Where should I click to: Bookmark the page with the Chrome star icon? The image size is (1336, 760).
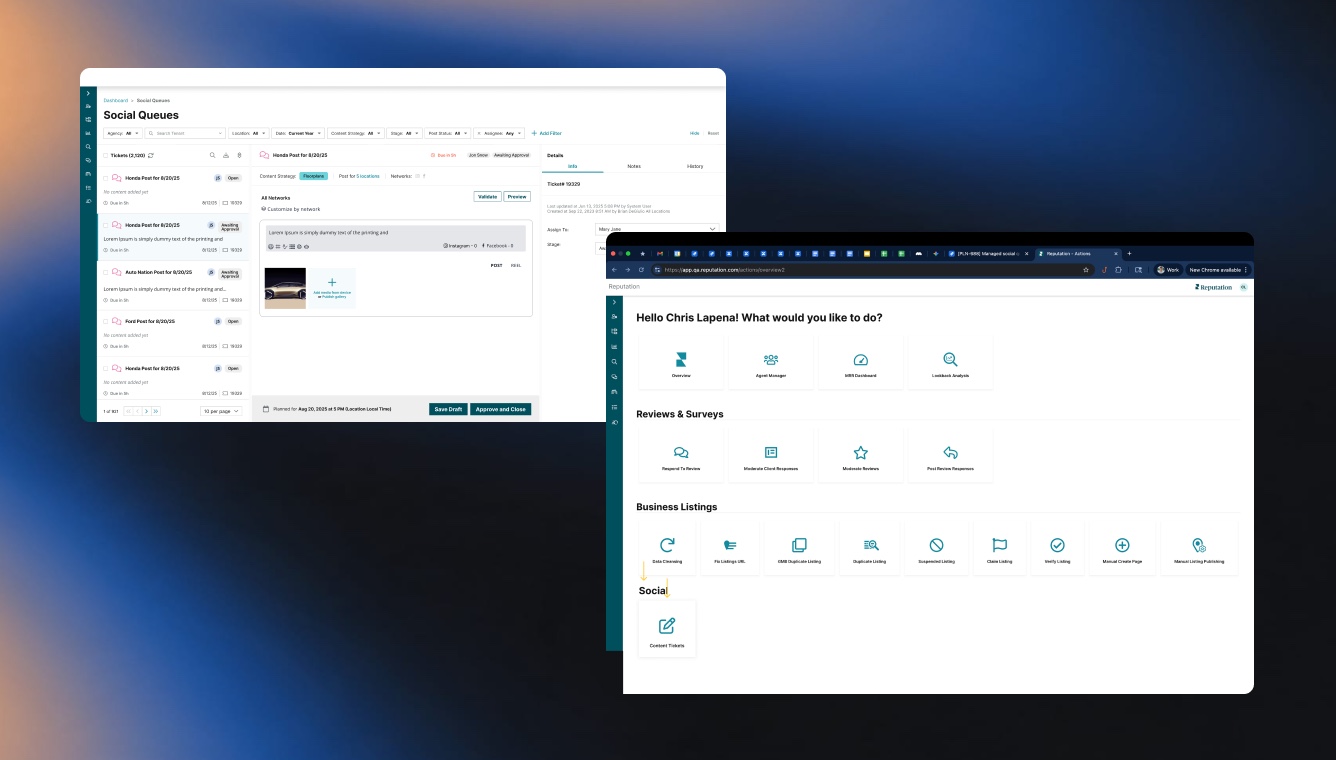pyautogui.click(x=1086, y=270)
